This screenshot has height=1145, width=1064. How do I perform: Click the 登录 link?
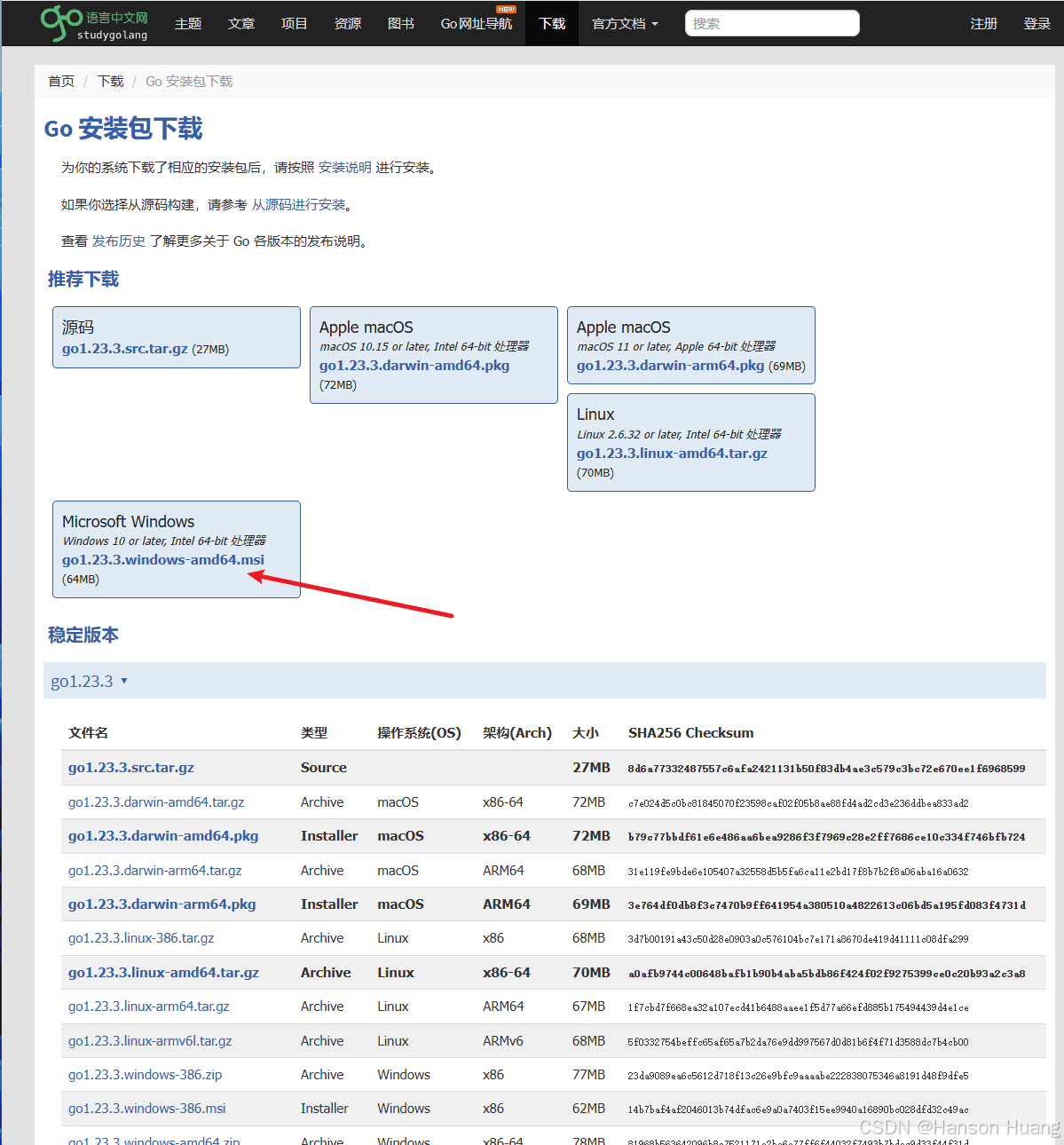click(1037, 24)
